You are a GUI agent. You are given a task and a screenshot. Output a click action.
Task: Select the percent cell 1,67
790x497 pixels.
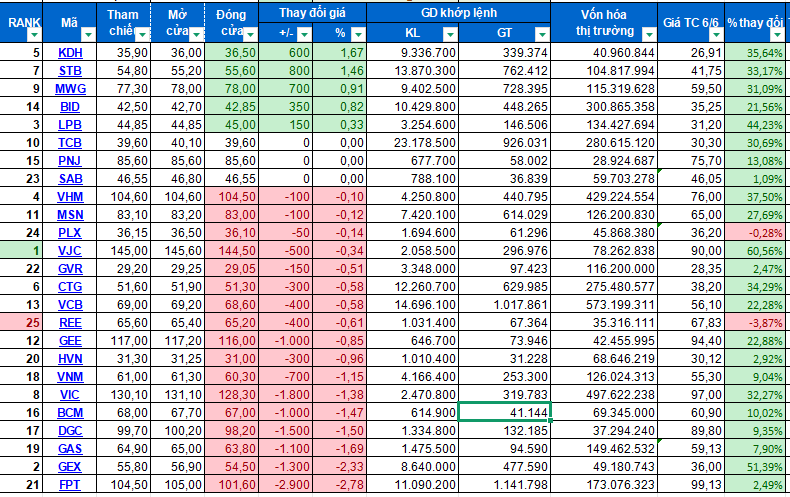pyautogui.click(x=339, y=53)
